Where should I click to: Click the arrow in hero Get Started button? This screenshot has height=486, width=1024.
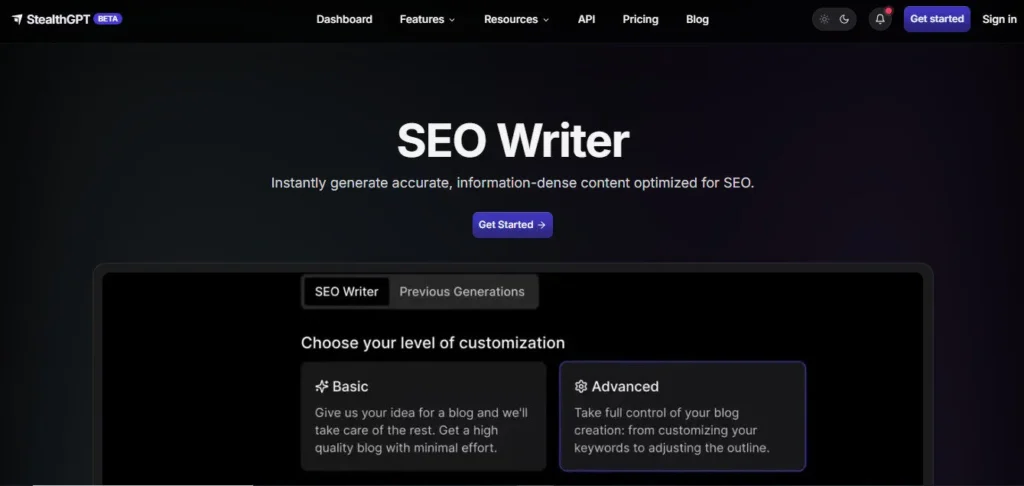542,225
